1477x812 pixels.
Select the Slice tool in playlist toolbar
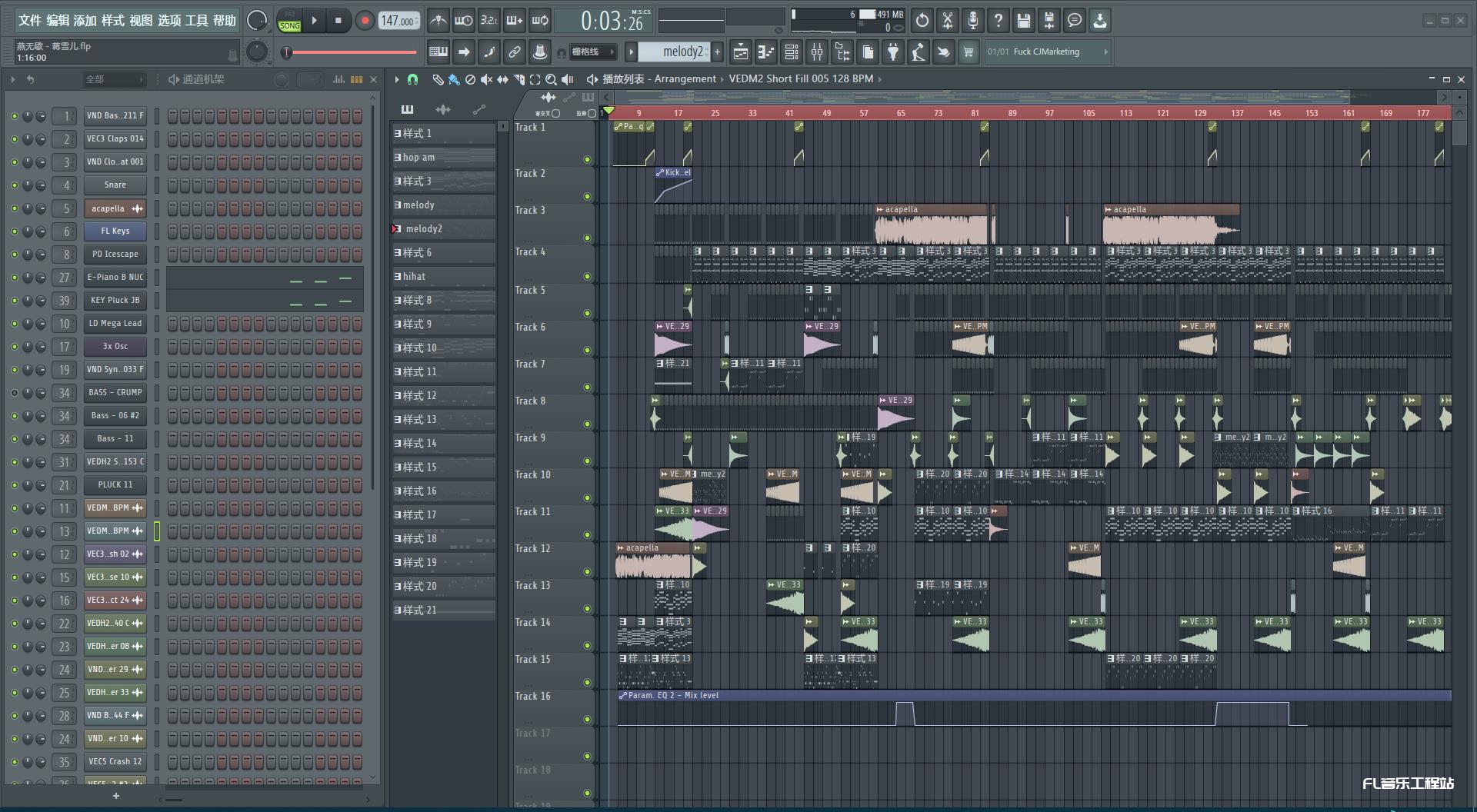(518, 79)
